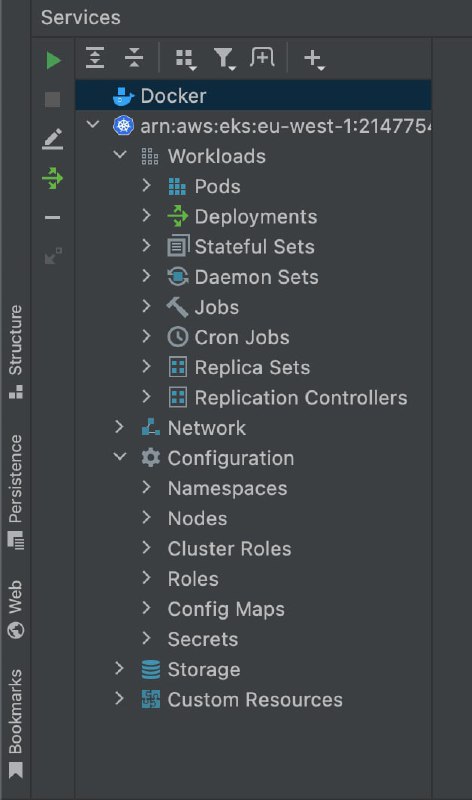The width and height of the screenshot is (472, 800).
Task: Select Deployments in the tree
Action: coord(256,217)
